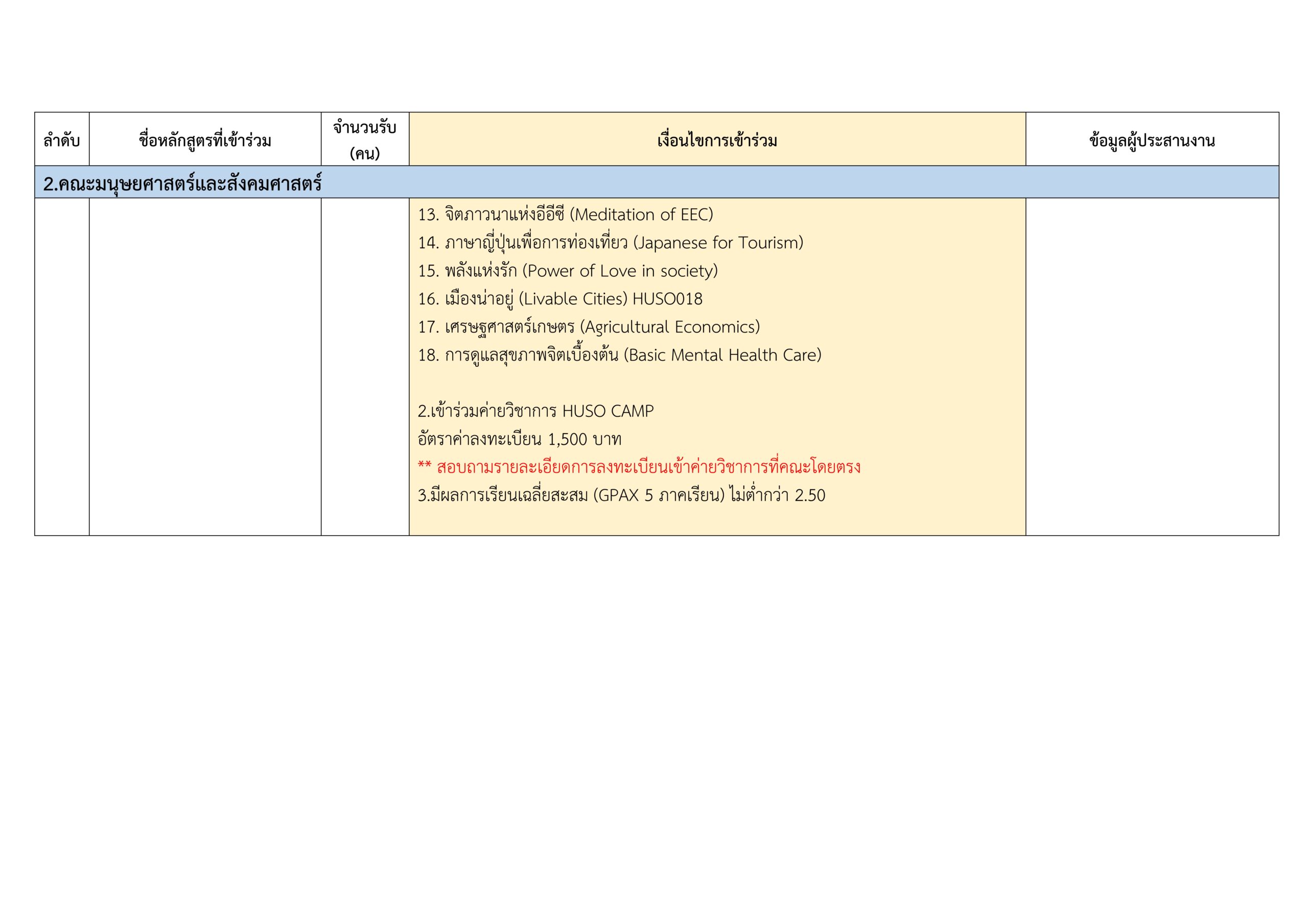The width and height of the screenshot is (1308, 924).
Task: Click the empty intake number cell
Action: (x=365, y=366)
